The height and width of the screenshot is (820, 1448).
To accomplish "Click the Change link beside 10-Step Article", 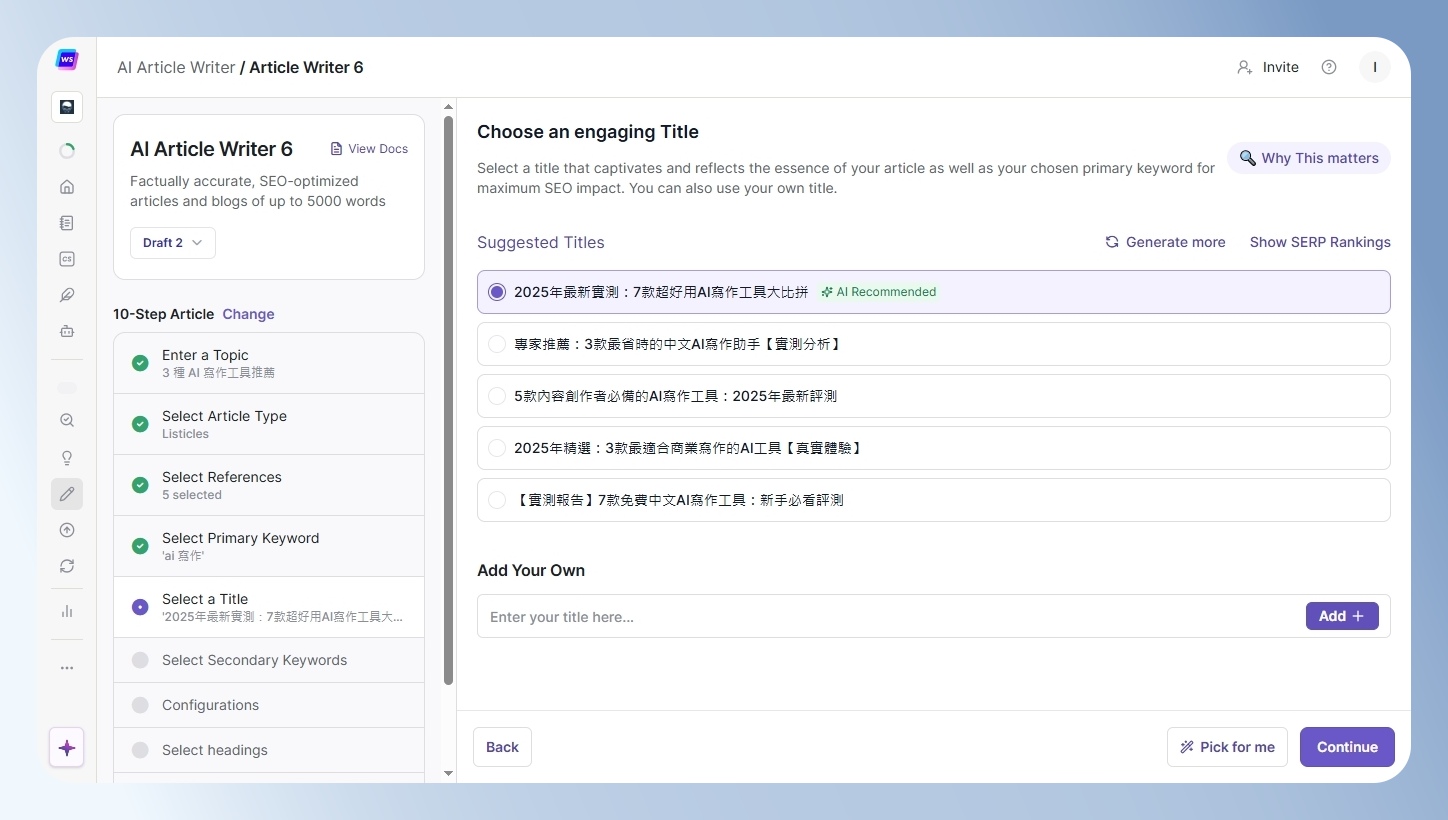I will click(x=248, y=314).
